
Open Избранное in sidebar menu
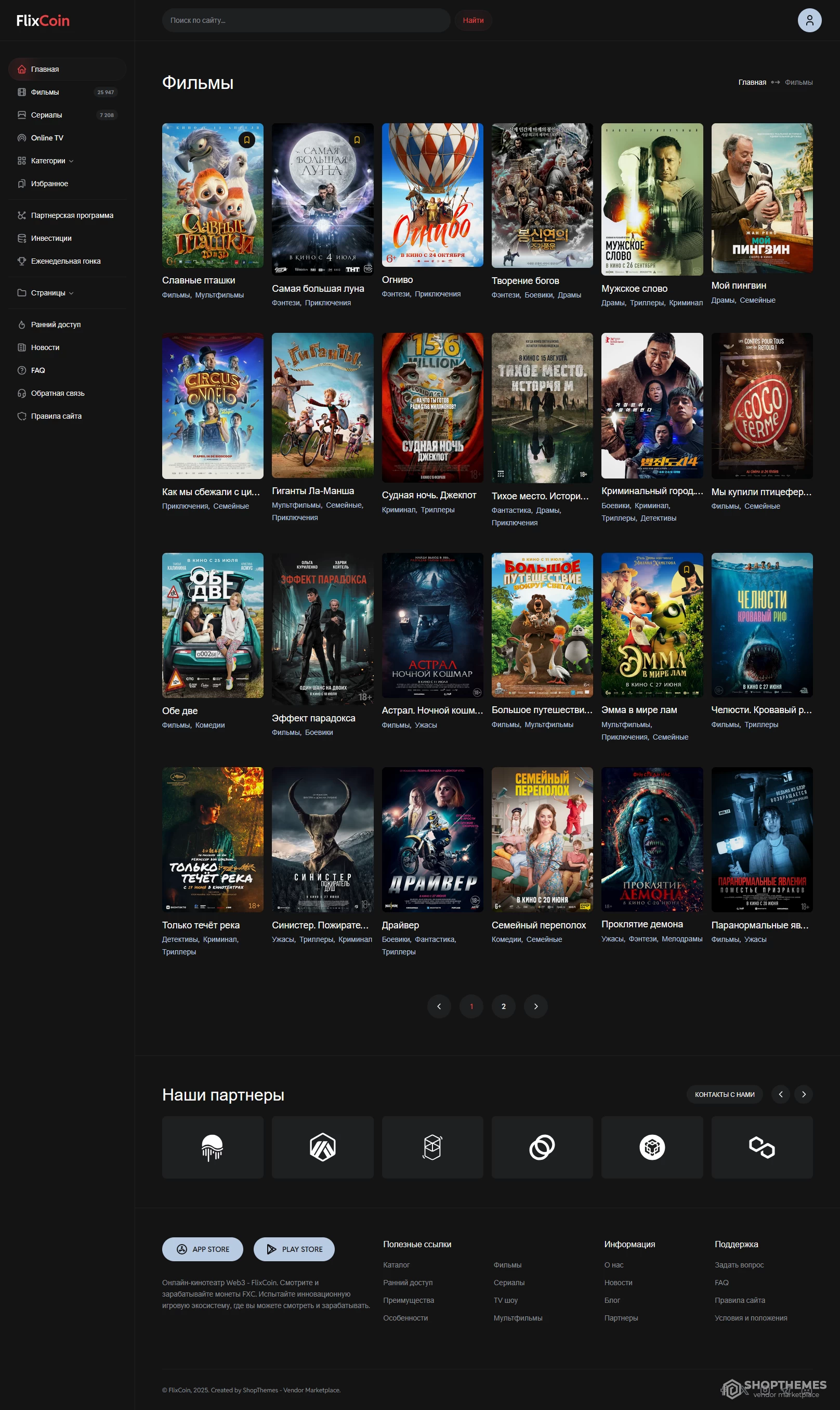pos(49,184)
